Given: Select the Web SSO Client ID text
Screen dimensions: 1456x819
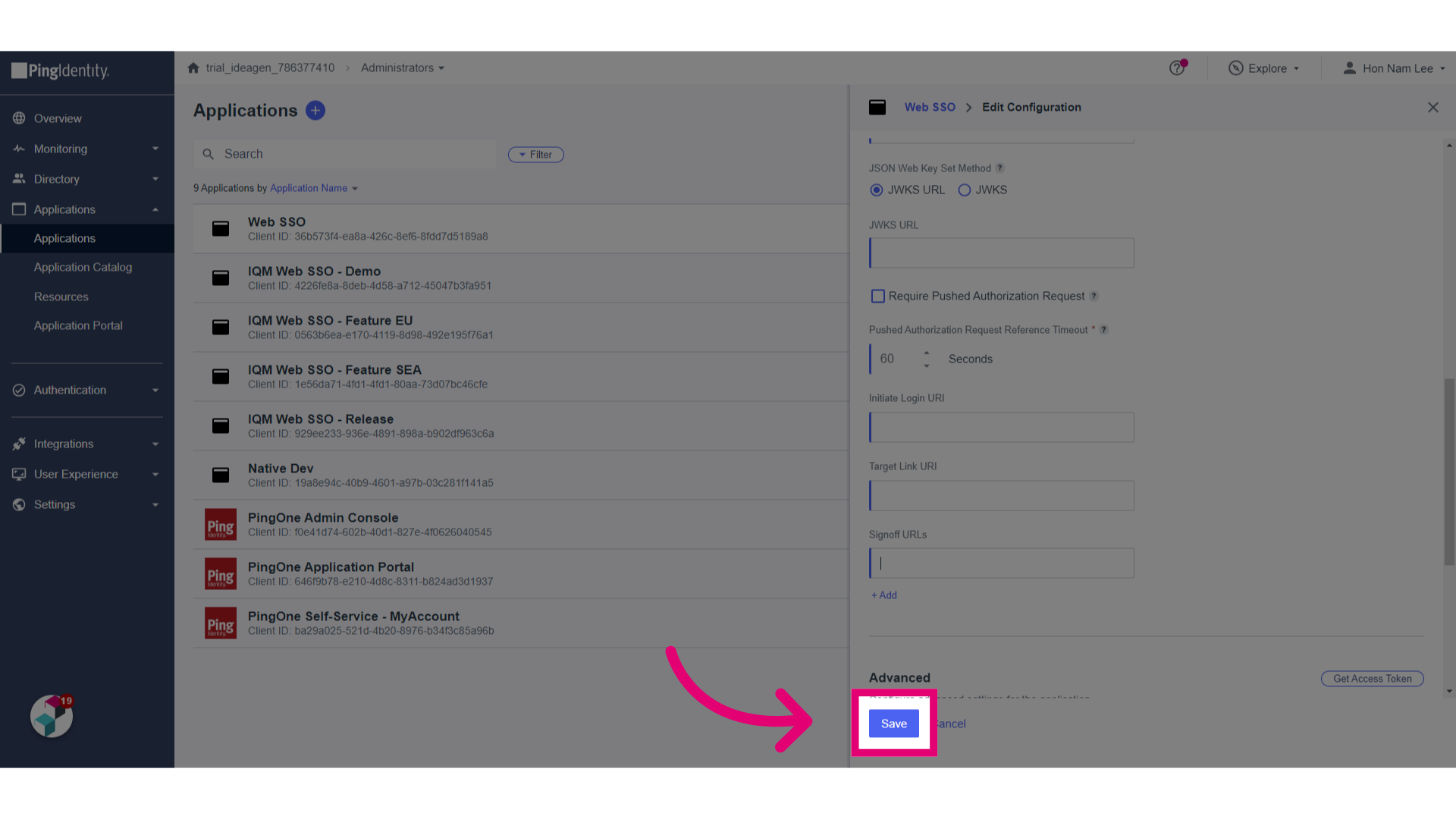Looking at the screenshot, I should [x=368, y=237].
